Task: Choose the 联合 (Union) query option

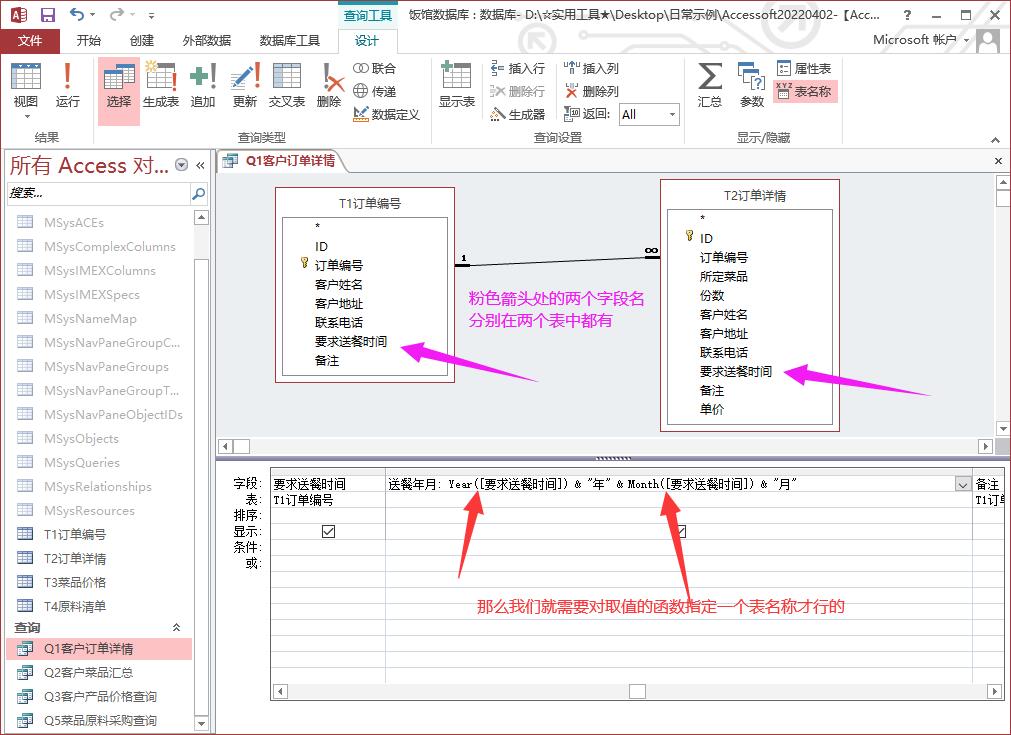Action: pos(375,68)
